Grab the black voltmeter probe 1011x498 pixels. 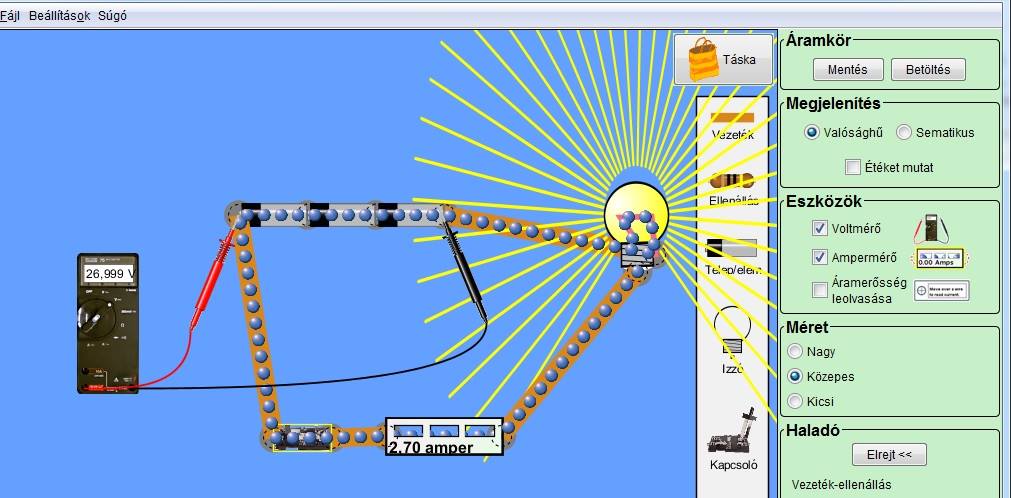tap(465, 270)
